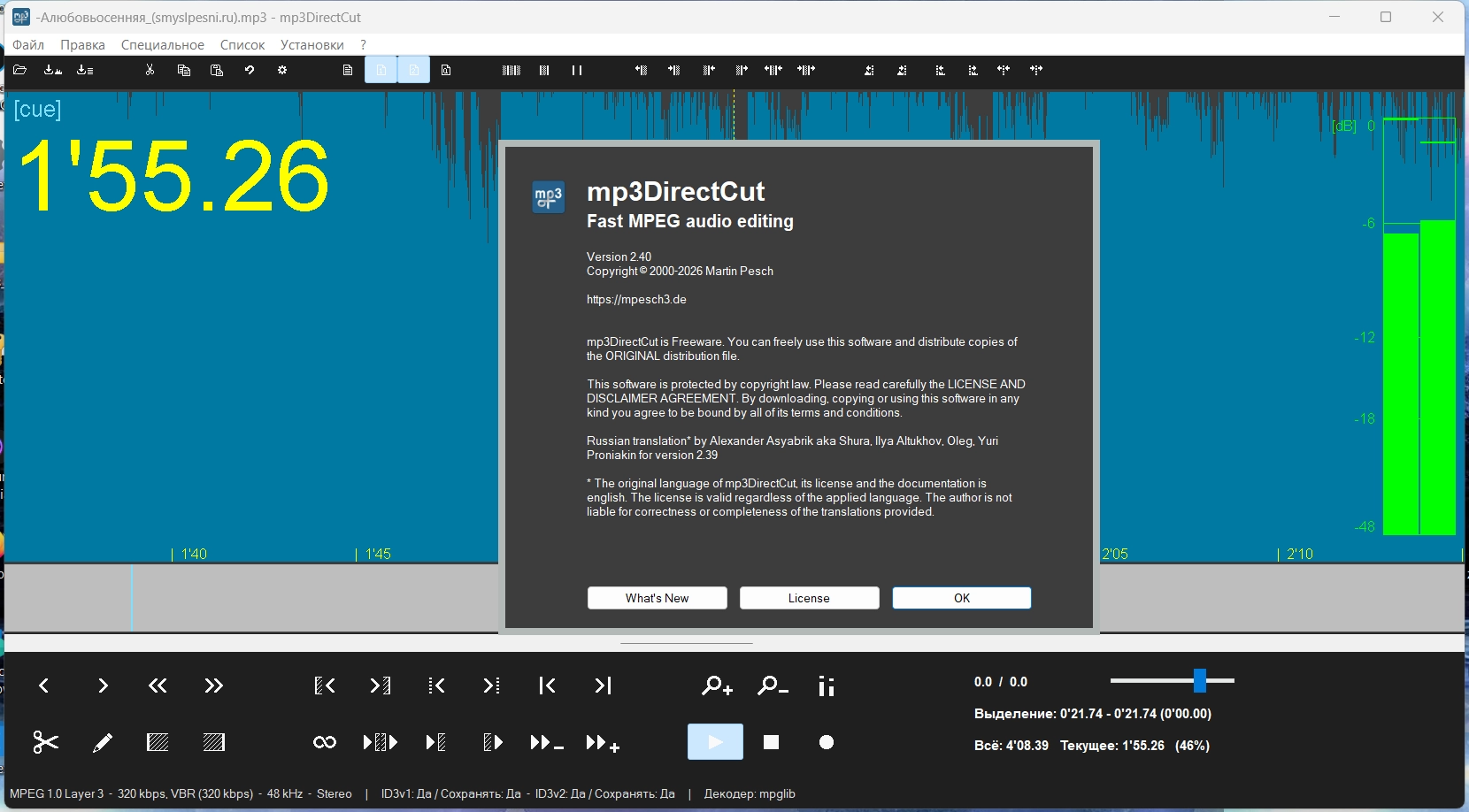Open the Специальное menu

tap(163, 44)
